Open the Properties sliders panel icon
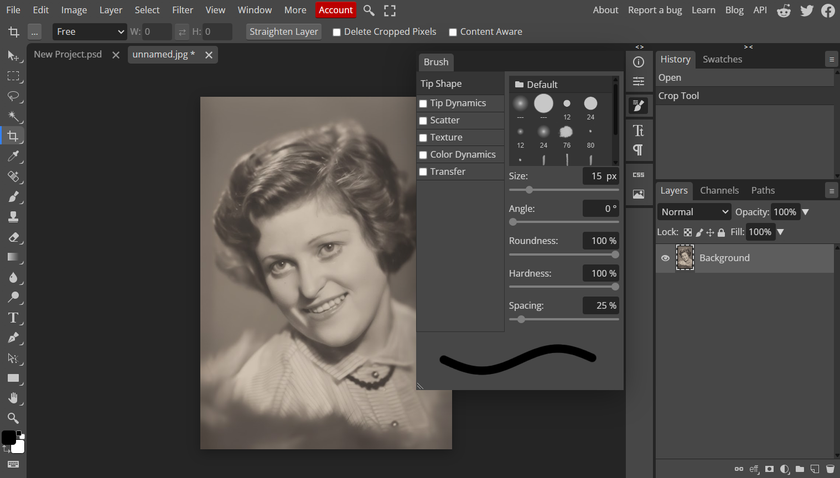The width and height of the screenshot is (840, 478). pyautogui.click(x=639, y=81)
